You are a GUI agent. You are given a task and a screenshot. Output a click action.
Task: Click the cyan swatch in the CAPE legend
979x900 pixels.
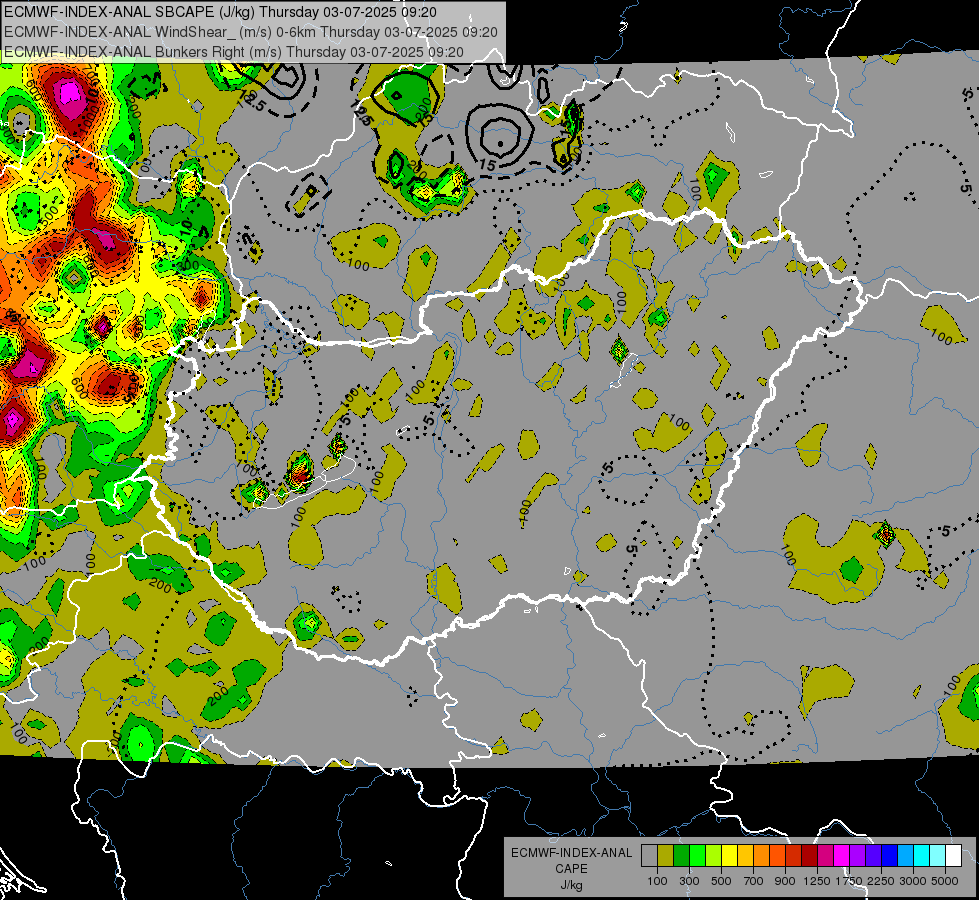(x=922, y=855)
